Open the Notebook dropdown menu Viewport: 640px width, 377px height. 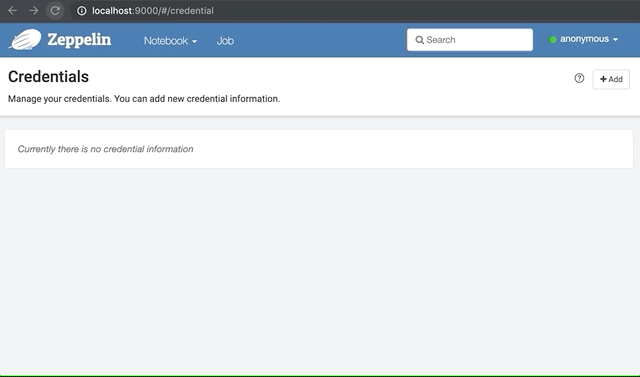tap(170, 41)
